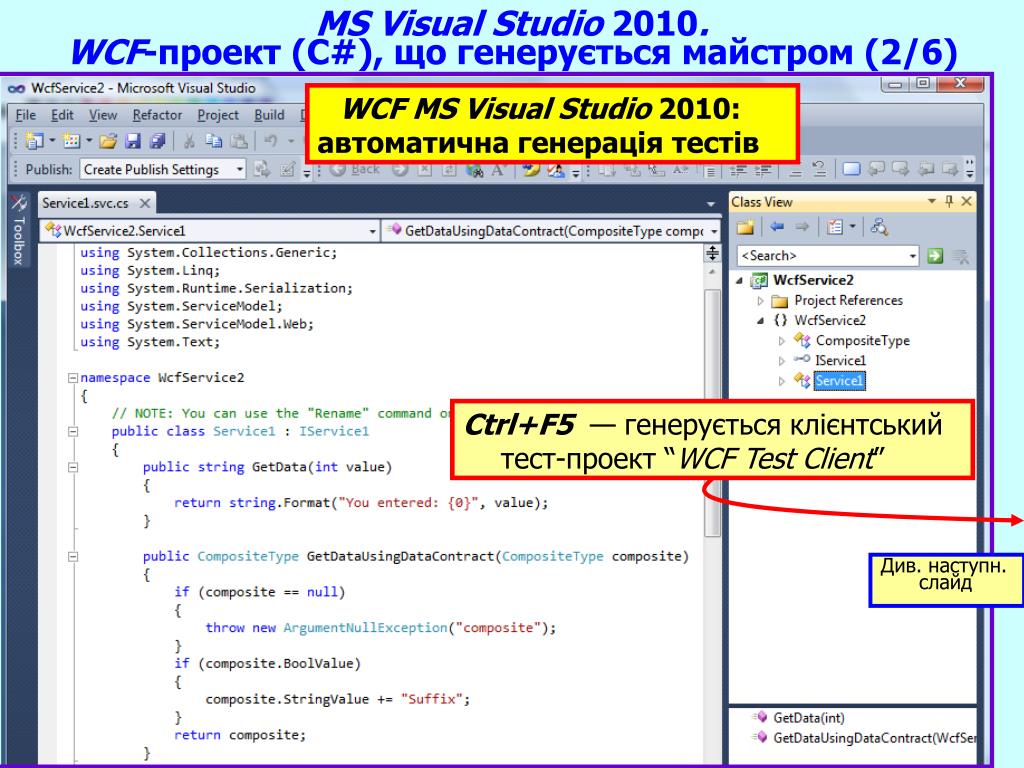
Task: Pin the Class View panel with auto-hide icon
Action: click(x=950, y=202)
